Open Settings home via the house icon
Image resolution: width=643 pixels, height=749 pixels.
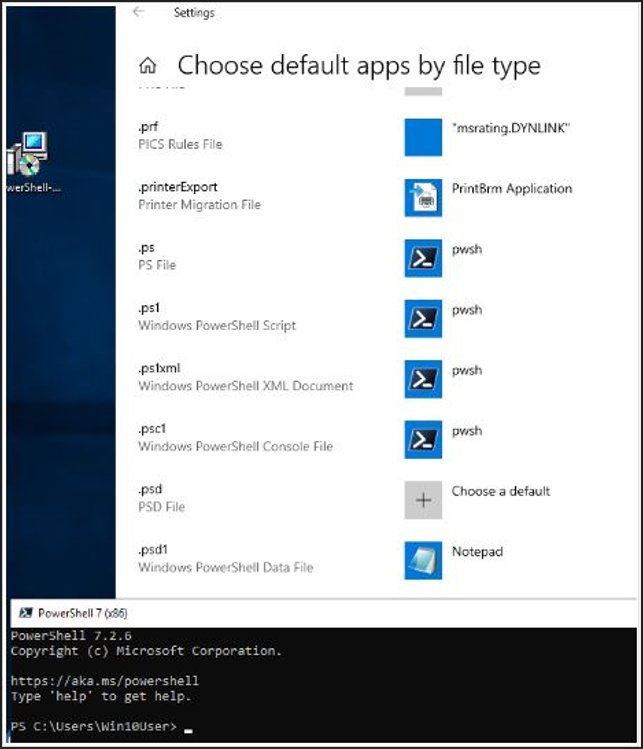point(148,65)
